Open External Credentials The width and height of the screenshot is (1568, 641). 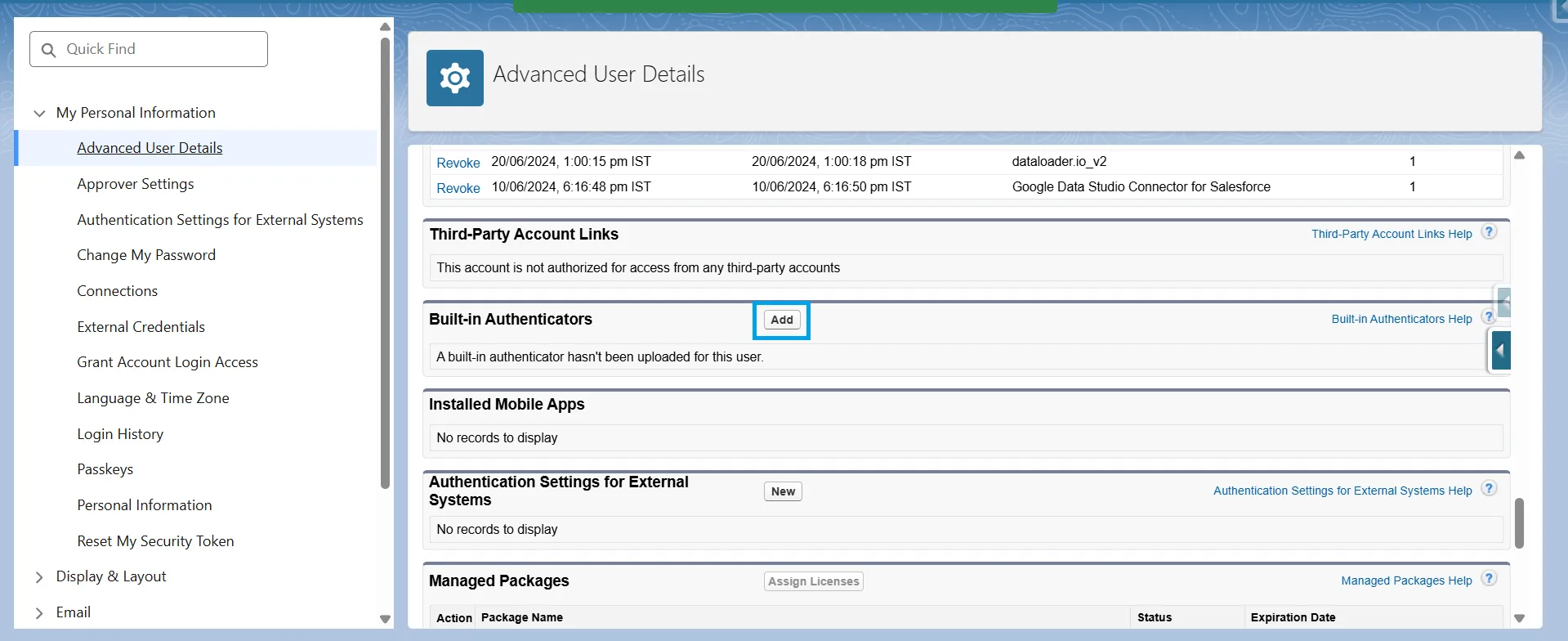point(141,327)
